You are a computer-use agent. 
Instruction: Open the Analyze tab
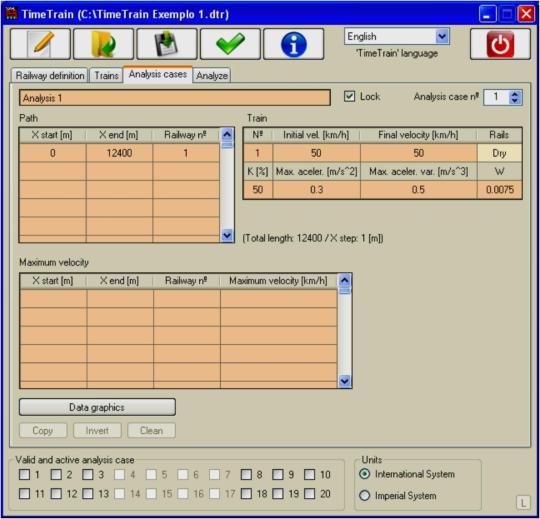pyautogui.click(x=212, y=75)
